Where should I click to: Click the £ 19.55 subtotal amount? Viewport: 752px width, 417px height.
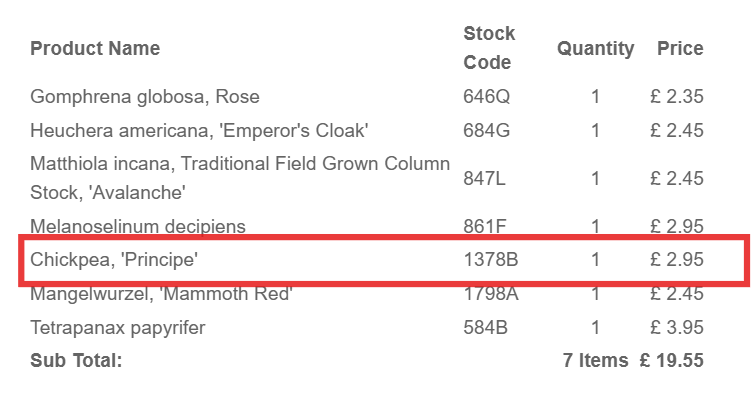pos(672,360)
